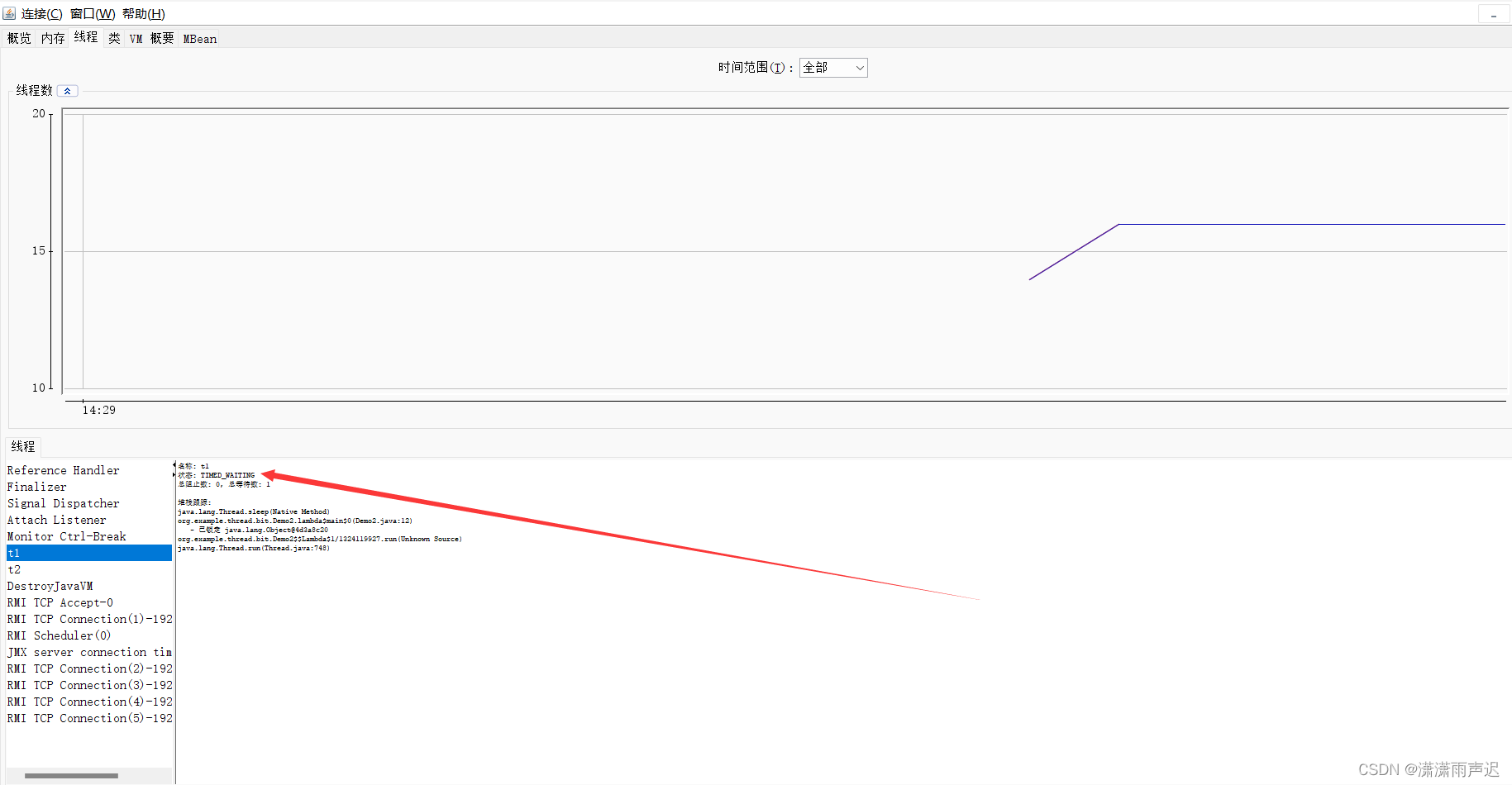The height and width of the screenshot is (785, 1512).
Task: Select the 线程 tab at top
Action: pos(86,37)
